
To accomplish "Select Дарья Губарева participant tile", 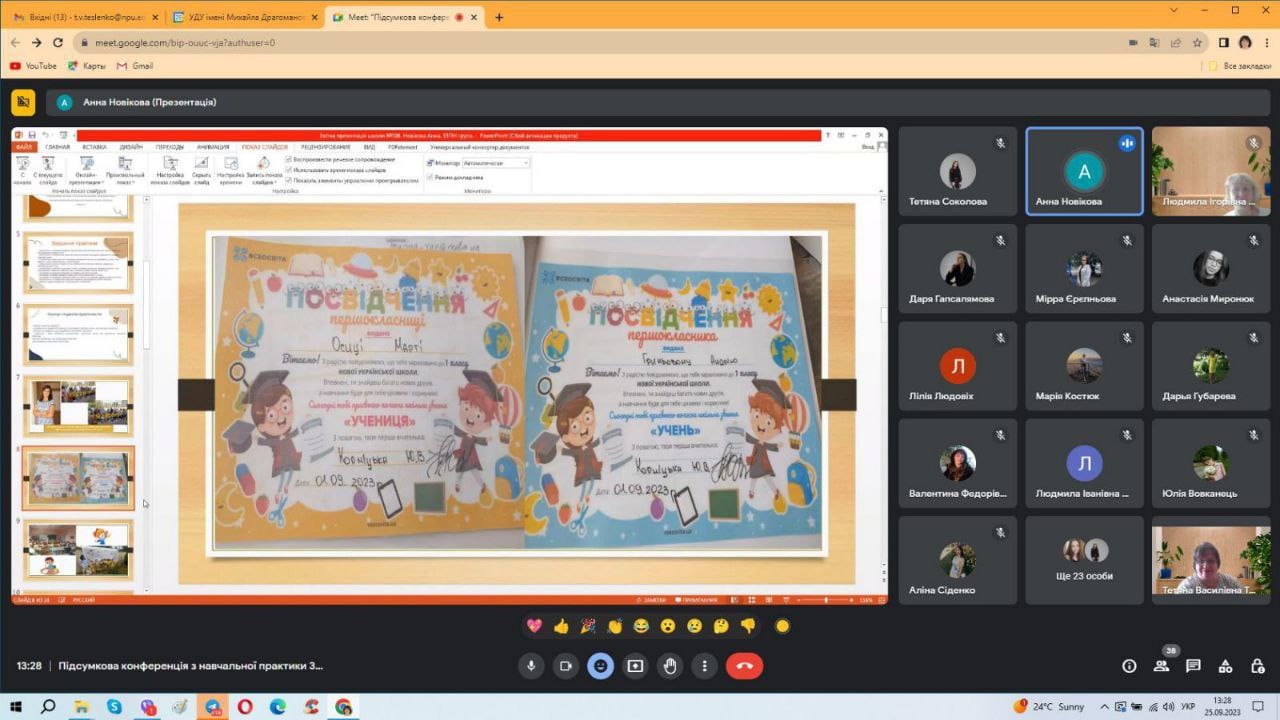I will pyautogui.click(x=1211, y=365).
